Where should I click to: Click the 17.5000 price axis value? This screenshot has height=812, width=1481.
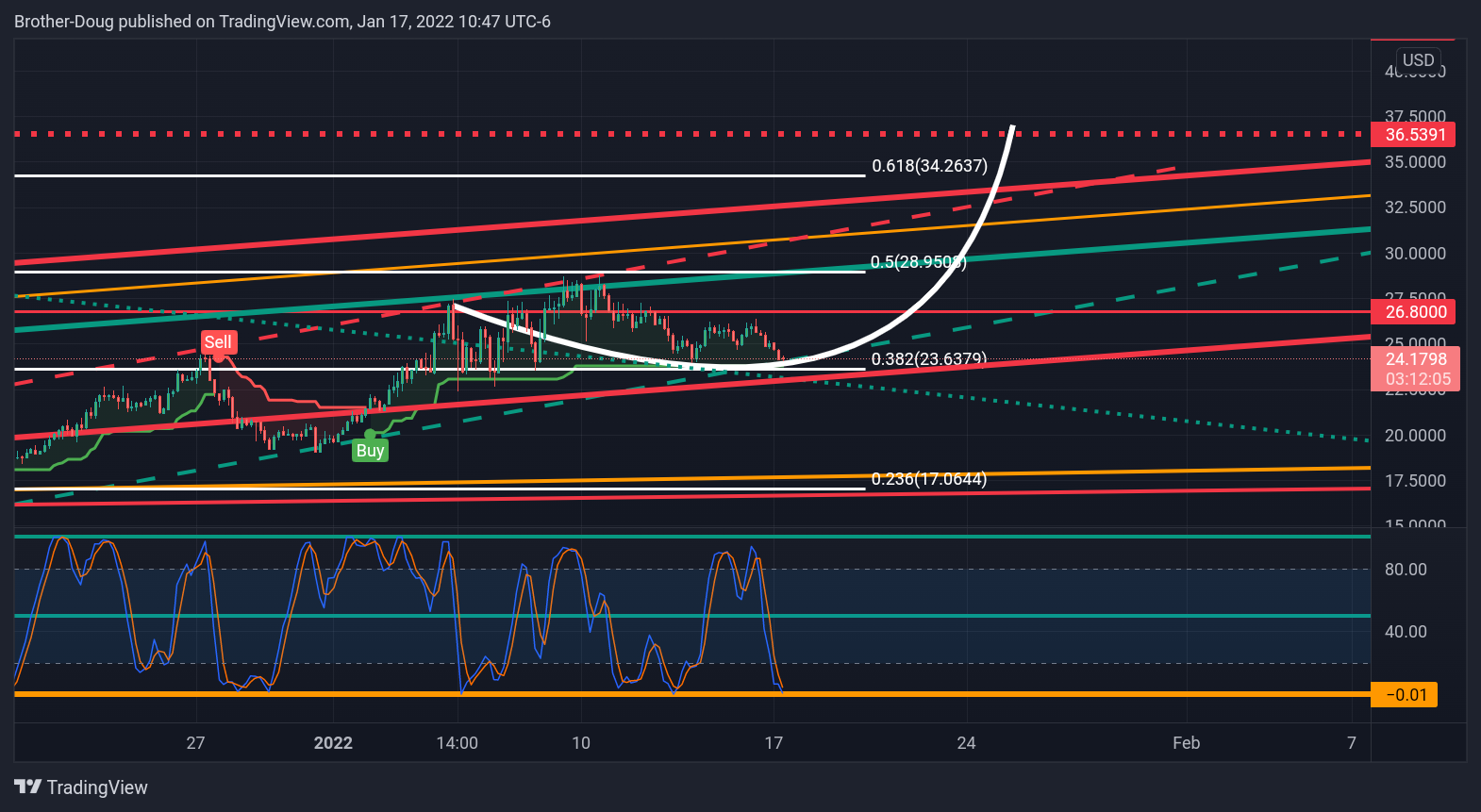point(1415,481)
